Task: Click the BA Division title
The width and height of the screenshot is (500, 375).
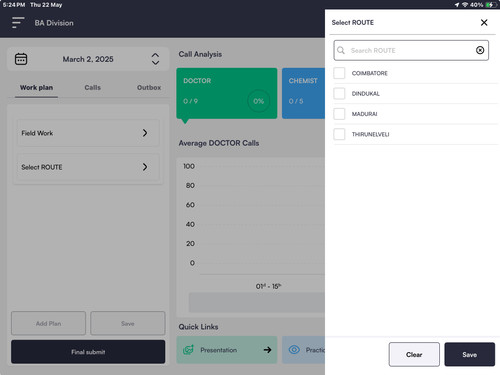Action: [x=54, y=23]
